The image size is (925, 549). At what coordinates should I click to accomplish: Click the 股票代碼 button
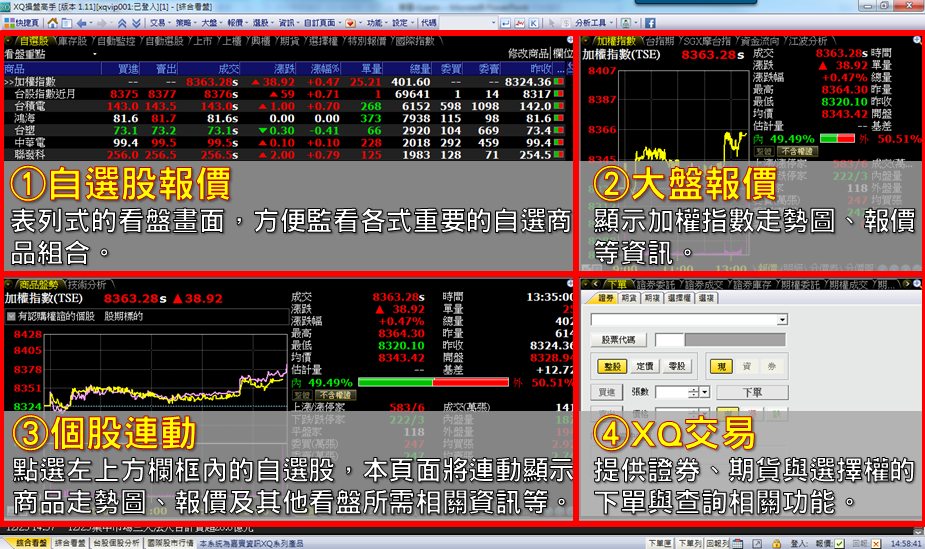618,340
